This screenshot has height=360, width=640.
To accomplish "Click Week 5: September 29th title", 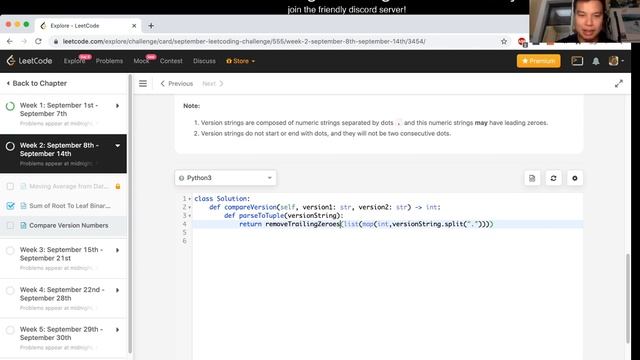I will [x=61, y=333].
